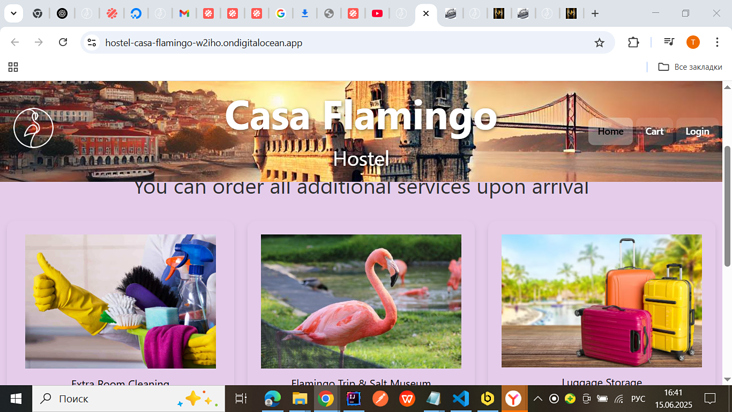Open the pink flamingo photo card
The width and height of the screenshot is (732, 412).
point(361,301)
